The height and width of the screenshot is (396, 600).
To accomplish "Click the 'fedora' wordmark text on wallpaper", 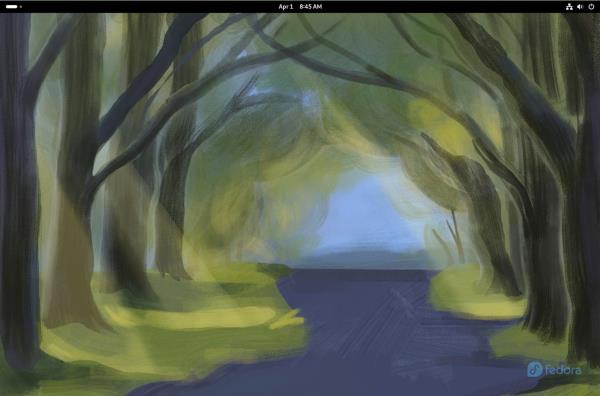I will point(563,370).
